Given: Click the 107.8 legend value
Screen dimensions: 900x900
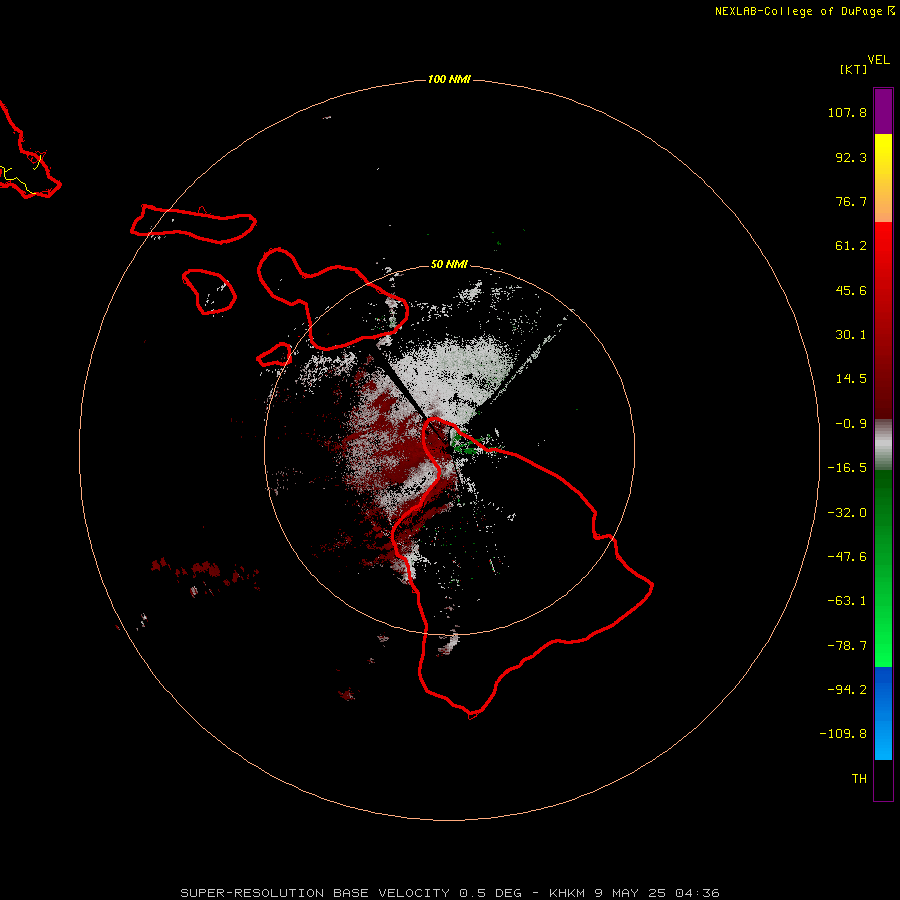Looking at the screenshot, I should [847, 112].
